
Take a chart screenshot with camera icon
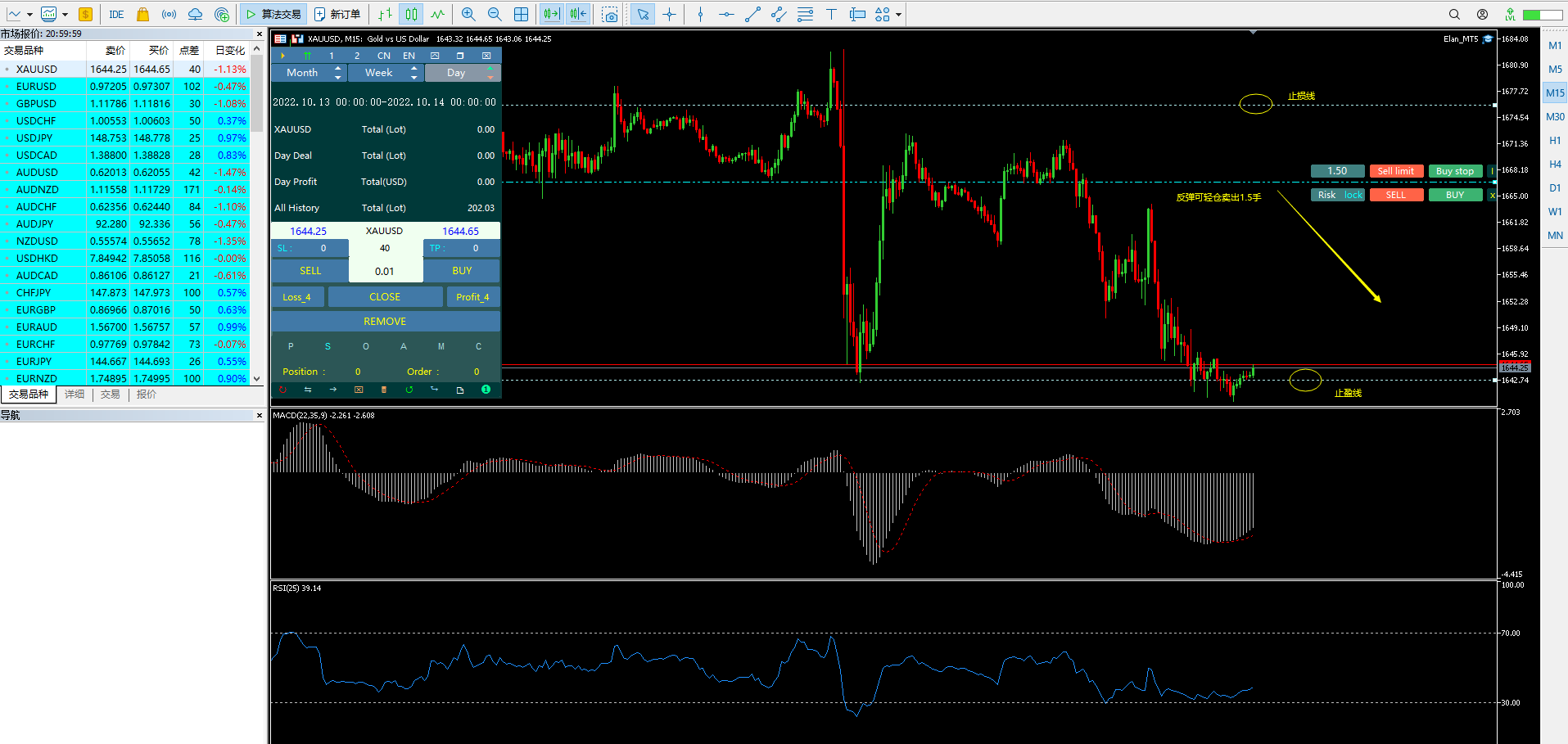pyautogui.click(x=609, y=14)
